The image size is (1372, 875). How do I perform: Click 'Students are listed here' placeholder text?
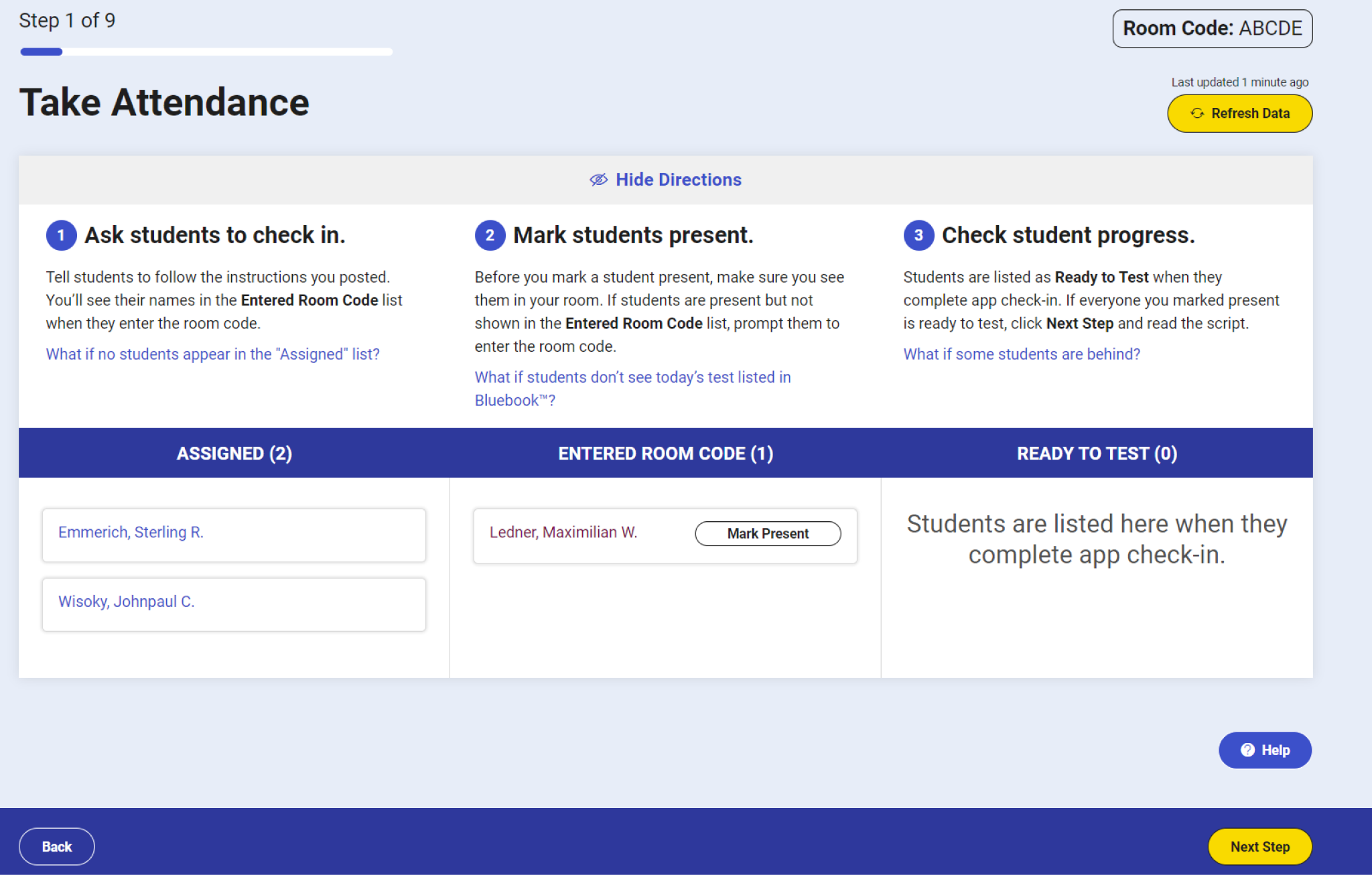[x=1097, y=539]
